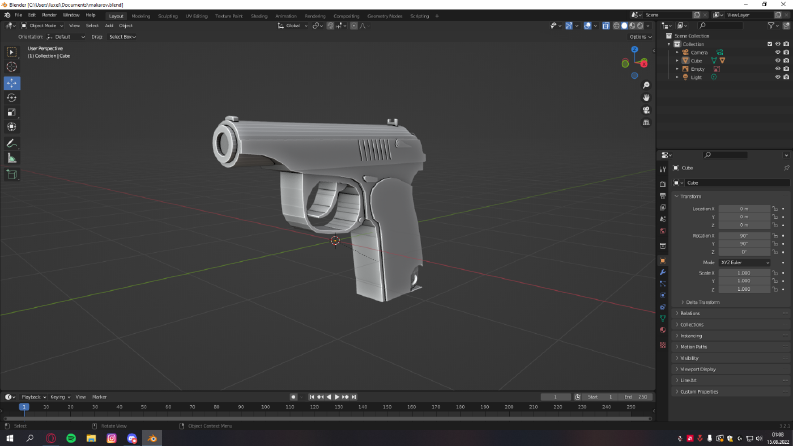Hide the Cube object in outliner

click(x=777, y=61)
